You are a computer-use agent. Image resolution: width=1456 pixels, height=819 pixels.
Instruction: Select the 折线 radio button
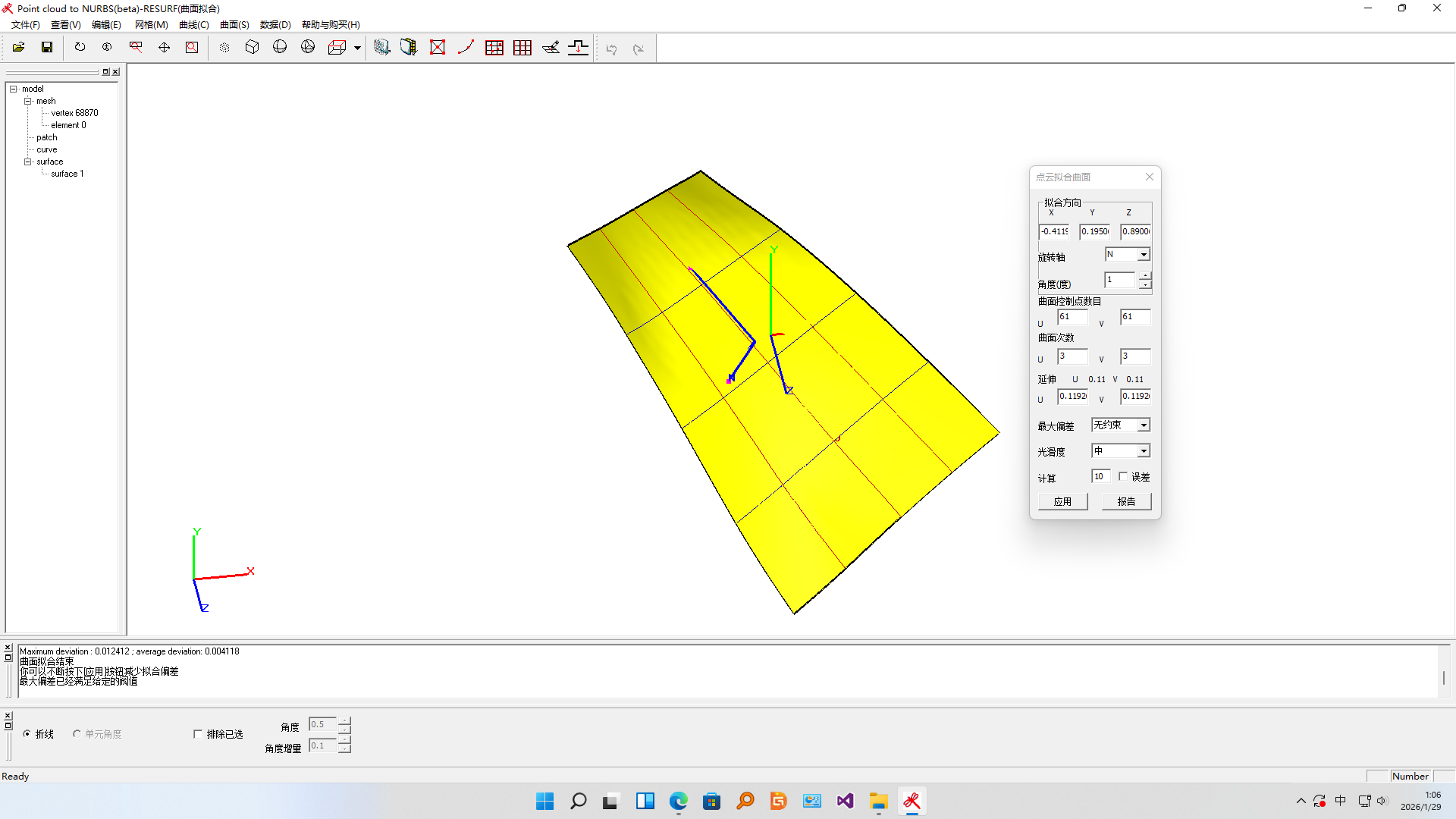tap(27, 734)
